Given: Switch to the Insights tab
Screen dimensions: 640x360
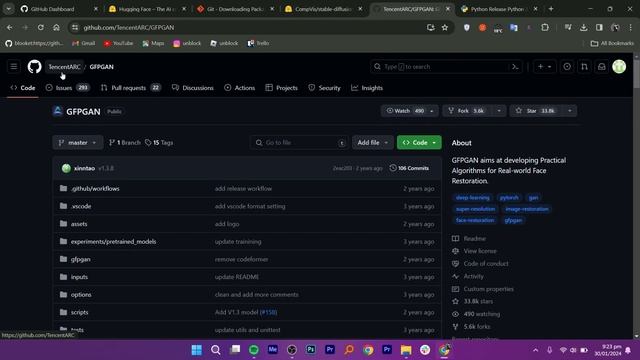Looking at the screenshot, I should 367,88.
